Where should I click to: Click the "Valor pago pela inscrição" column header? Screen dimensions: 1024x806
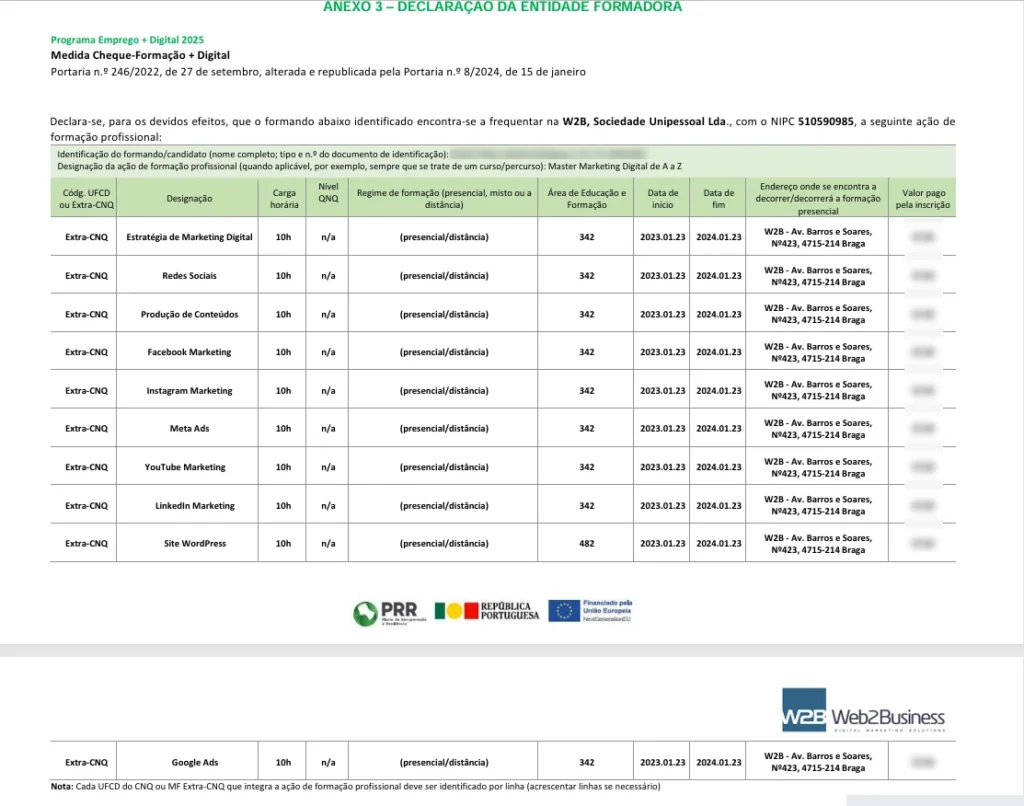coord(922,198)
